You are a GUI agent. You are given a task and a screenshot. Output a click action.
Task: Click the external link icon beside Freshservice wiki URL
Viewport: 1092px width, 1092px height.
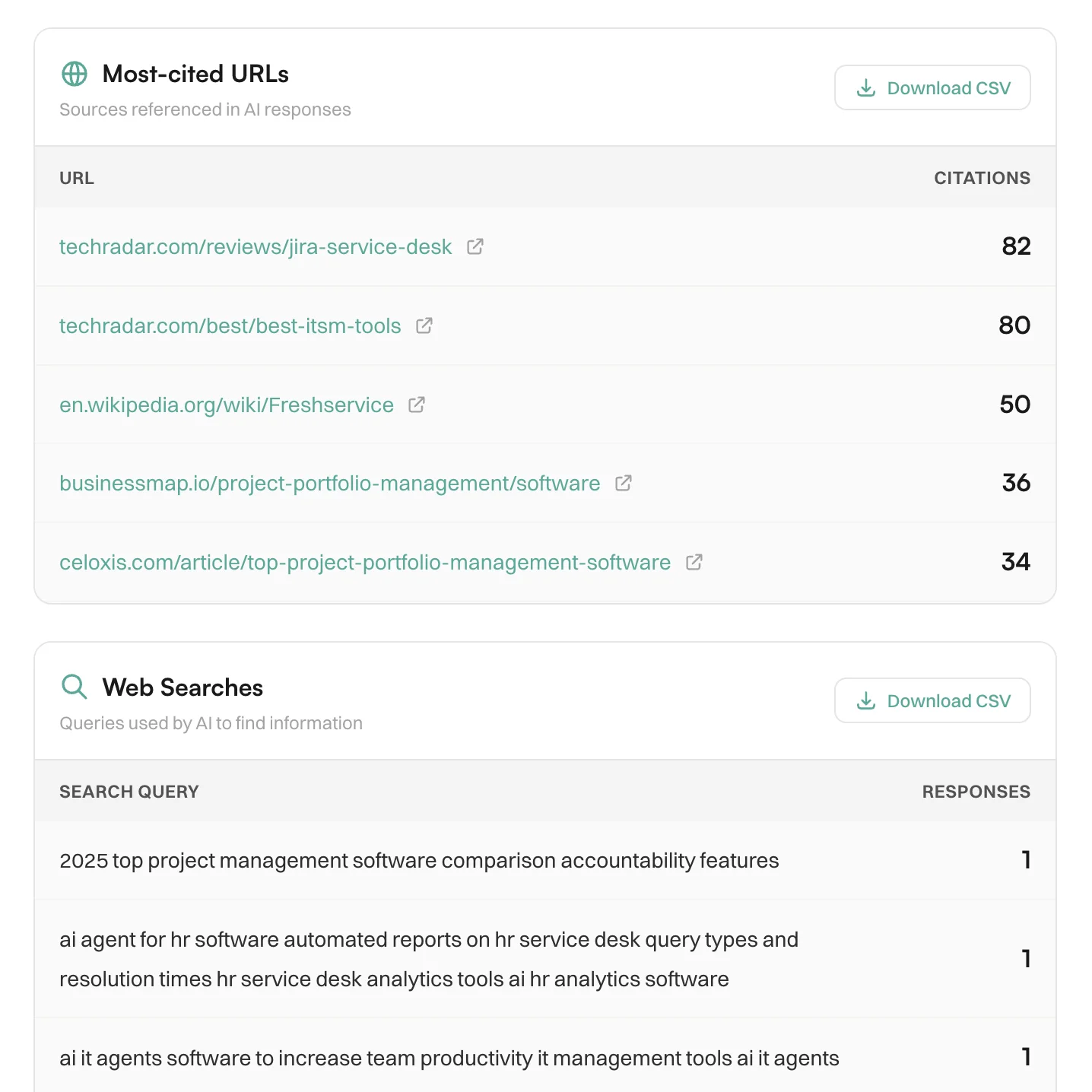(x=416, y=405)
